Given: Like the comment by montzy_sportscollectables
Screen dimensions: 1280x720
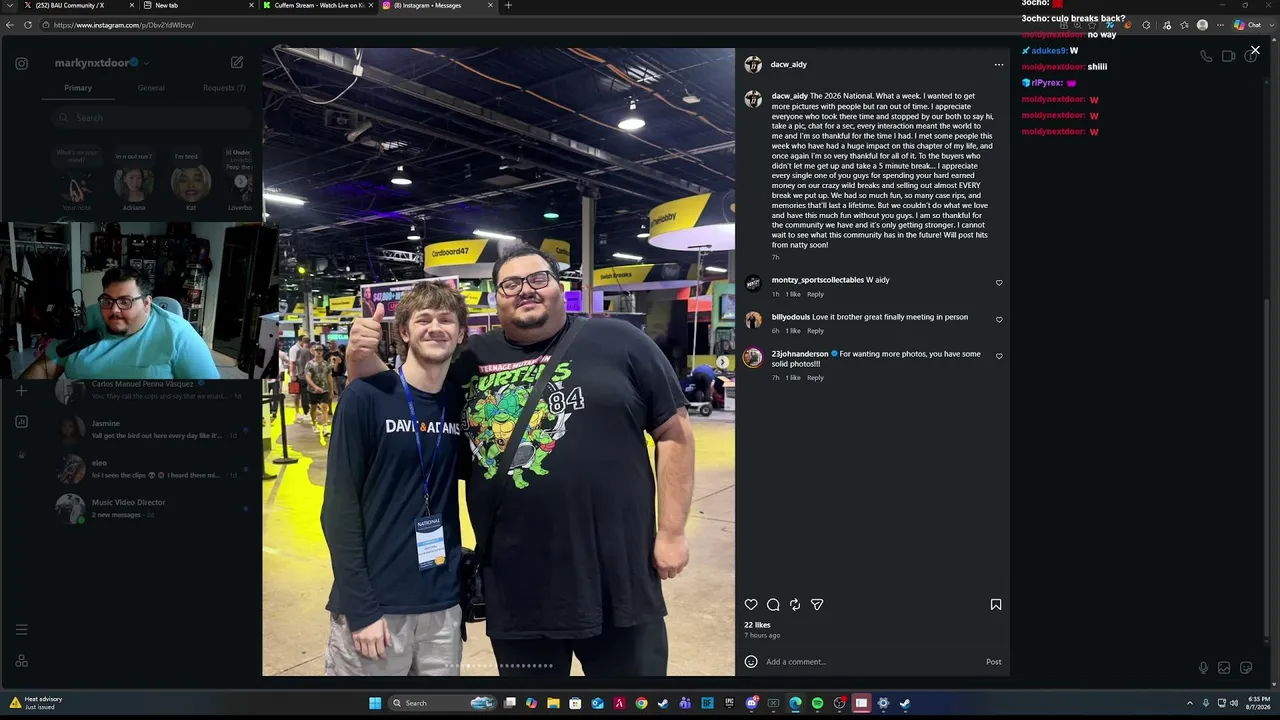Looking at the screenshot, I should pos(999,283).
